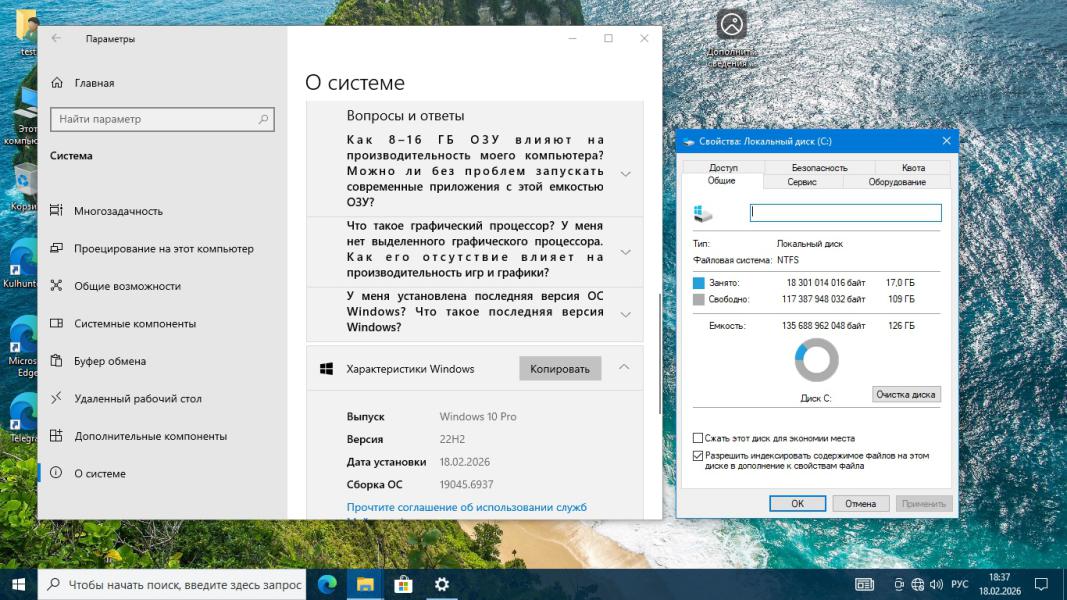
Task: Open Многозадачность settings in sidebar
Action: (x=118, y=211)
